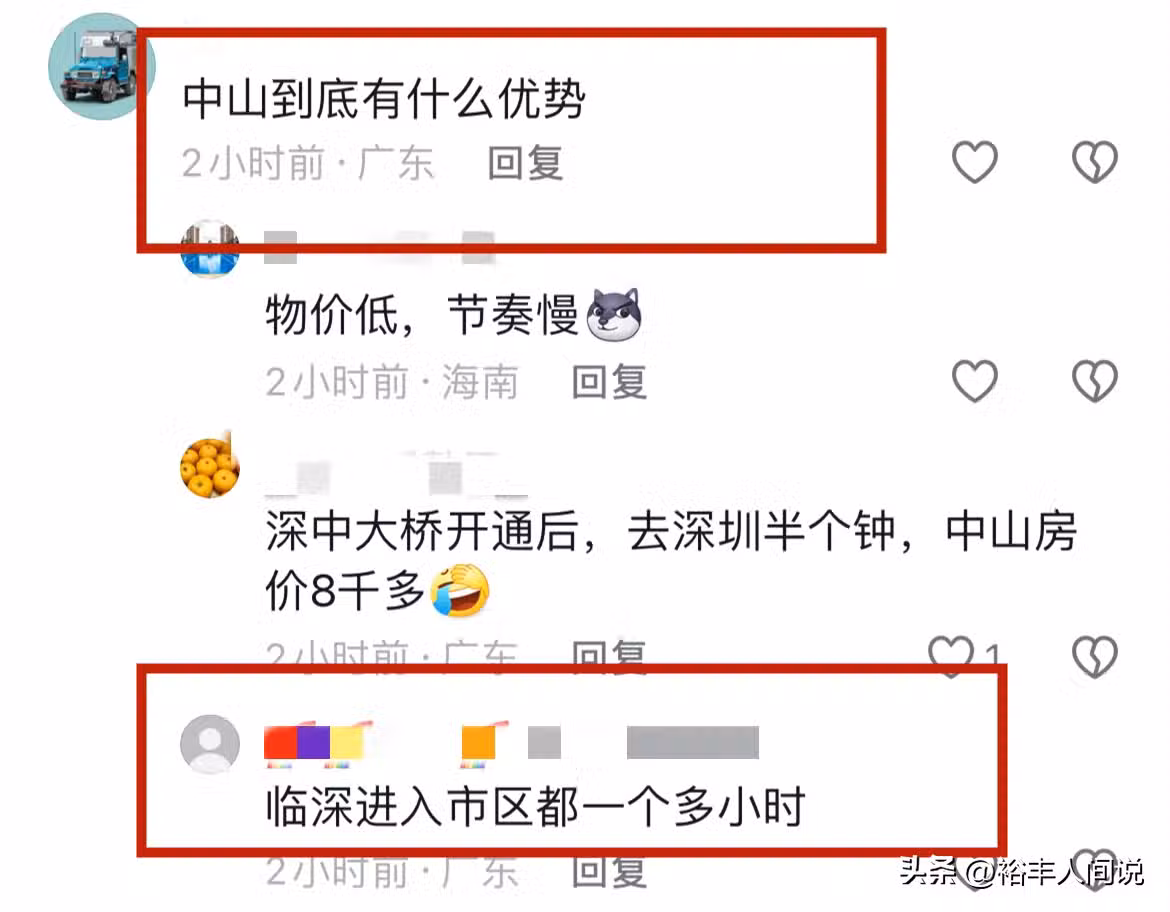This screenshot has height=912, width=1170.
Task: Dislike the reply 物价低，节奏慢
Action: point(1094,381)
